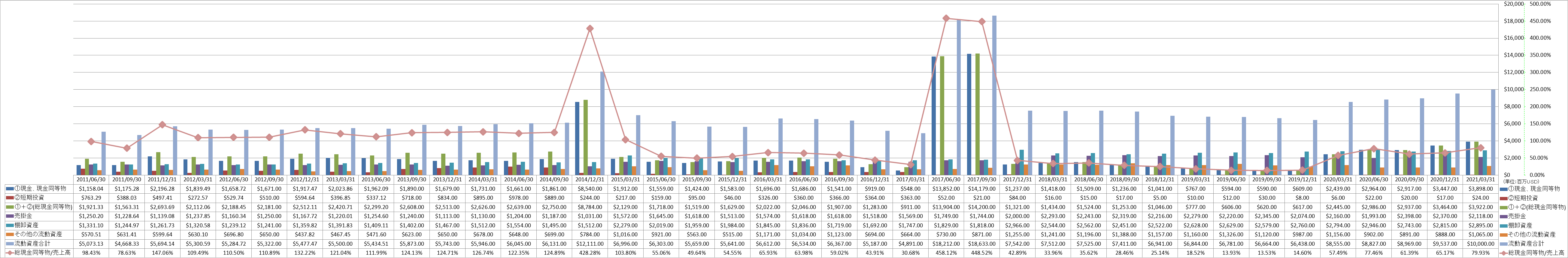
Task: Select the 2019/06/30 date column header
Action: coord(1231,180)
